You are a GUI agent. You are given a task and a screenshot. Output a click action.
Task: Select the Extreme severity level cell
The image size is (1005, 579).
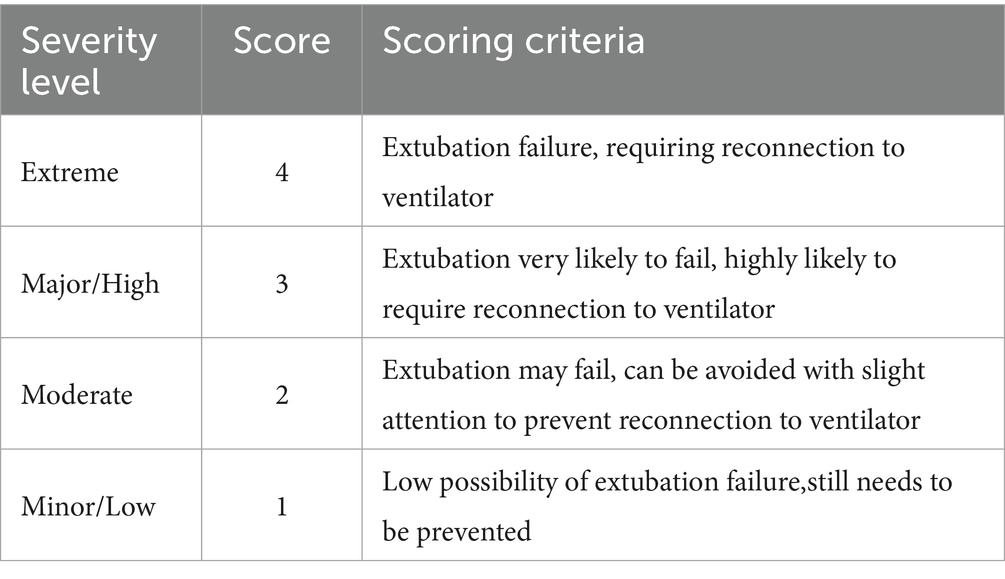(70, 173)
